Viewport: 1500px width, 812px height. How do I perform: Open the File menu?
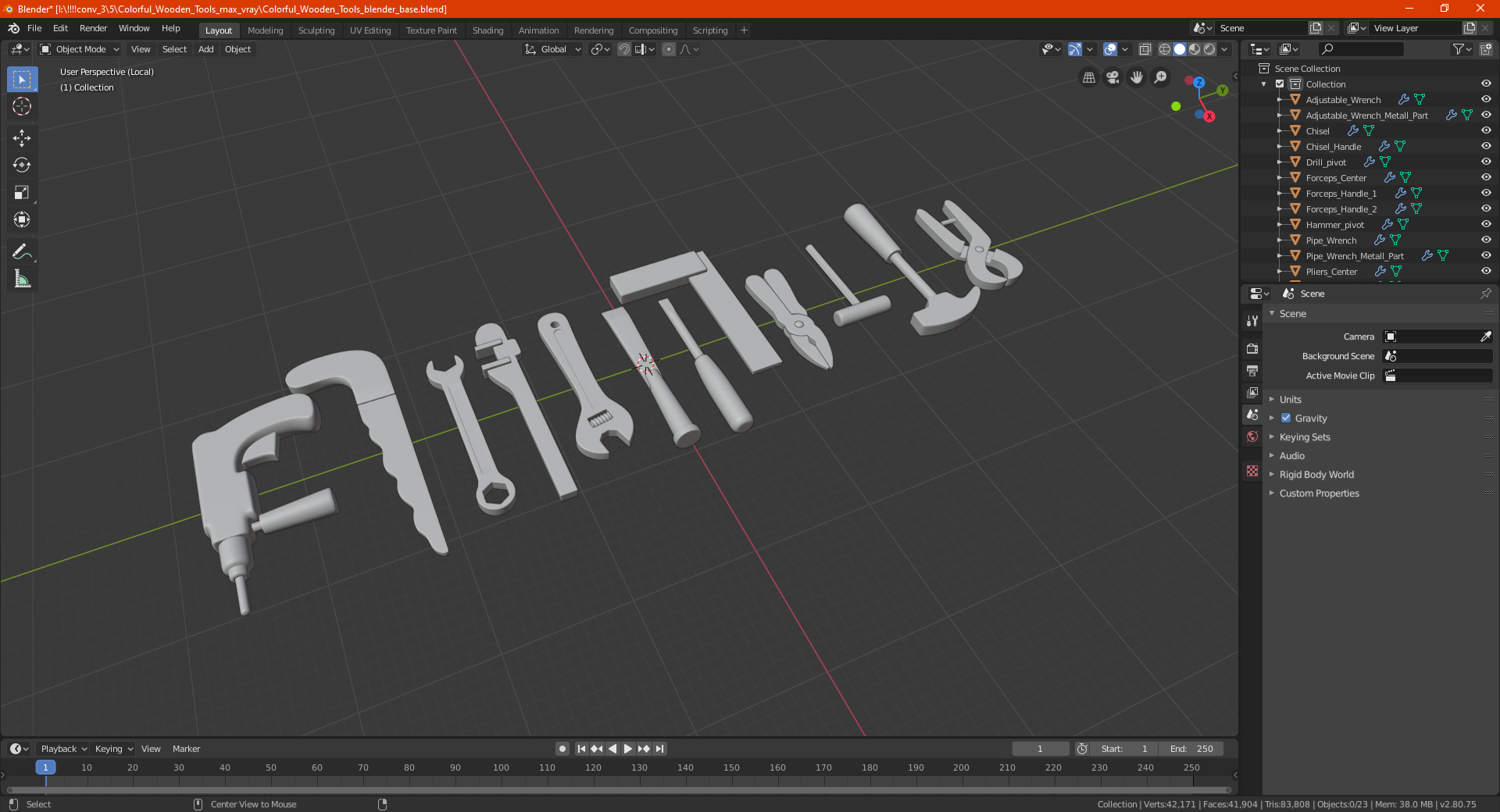tap(34, 28)
